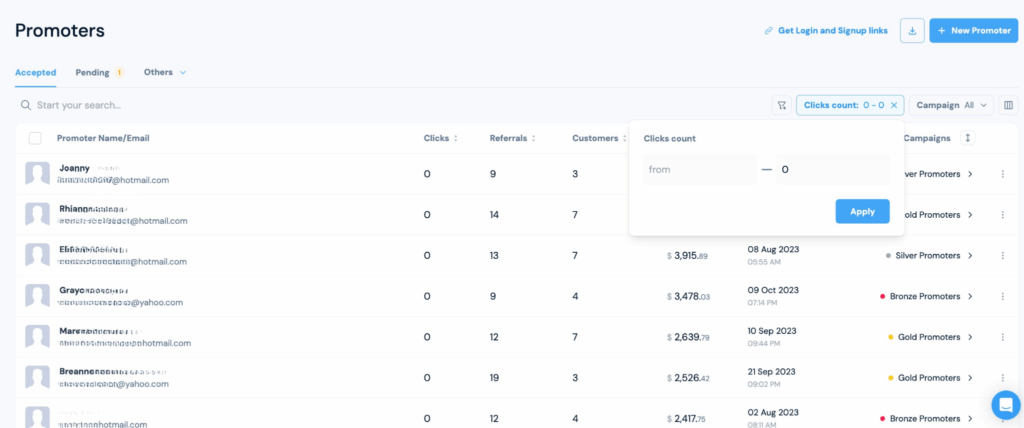The width and height of the screenshot is (1024, 428).
Task: Expand Gold Promoters chevron in Rhiann row
Action: 970,214
